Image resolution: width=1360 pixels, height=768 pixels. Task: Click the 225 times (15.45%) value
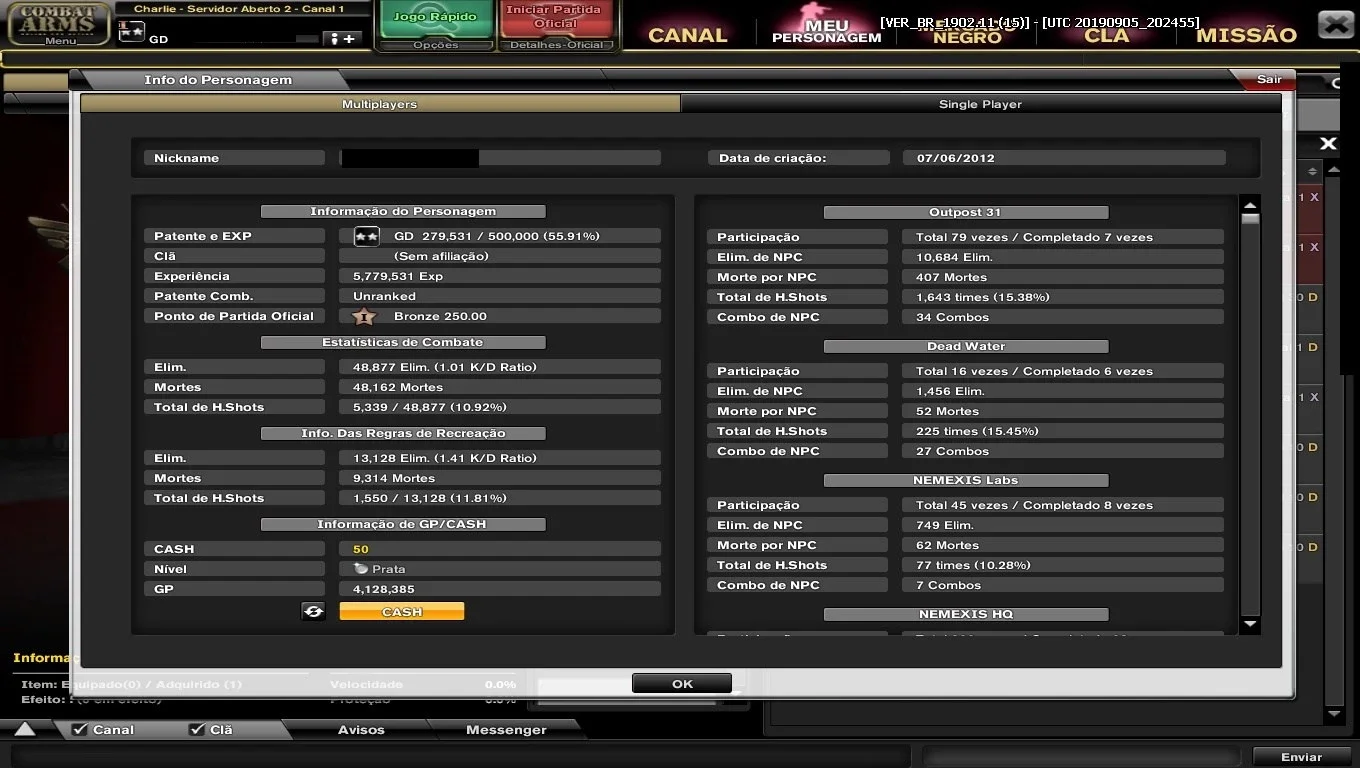[x=1063, y=431]
